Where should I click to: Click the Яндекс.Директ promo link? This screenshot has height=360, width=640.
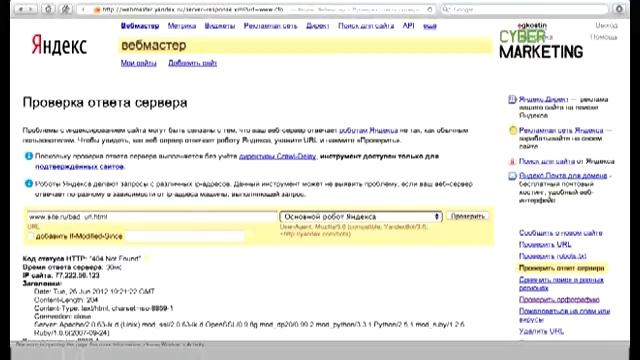(543, 99)
